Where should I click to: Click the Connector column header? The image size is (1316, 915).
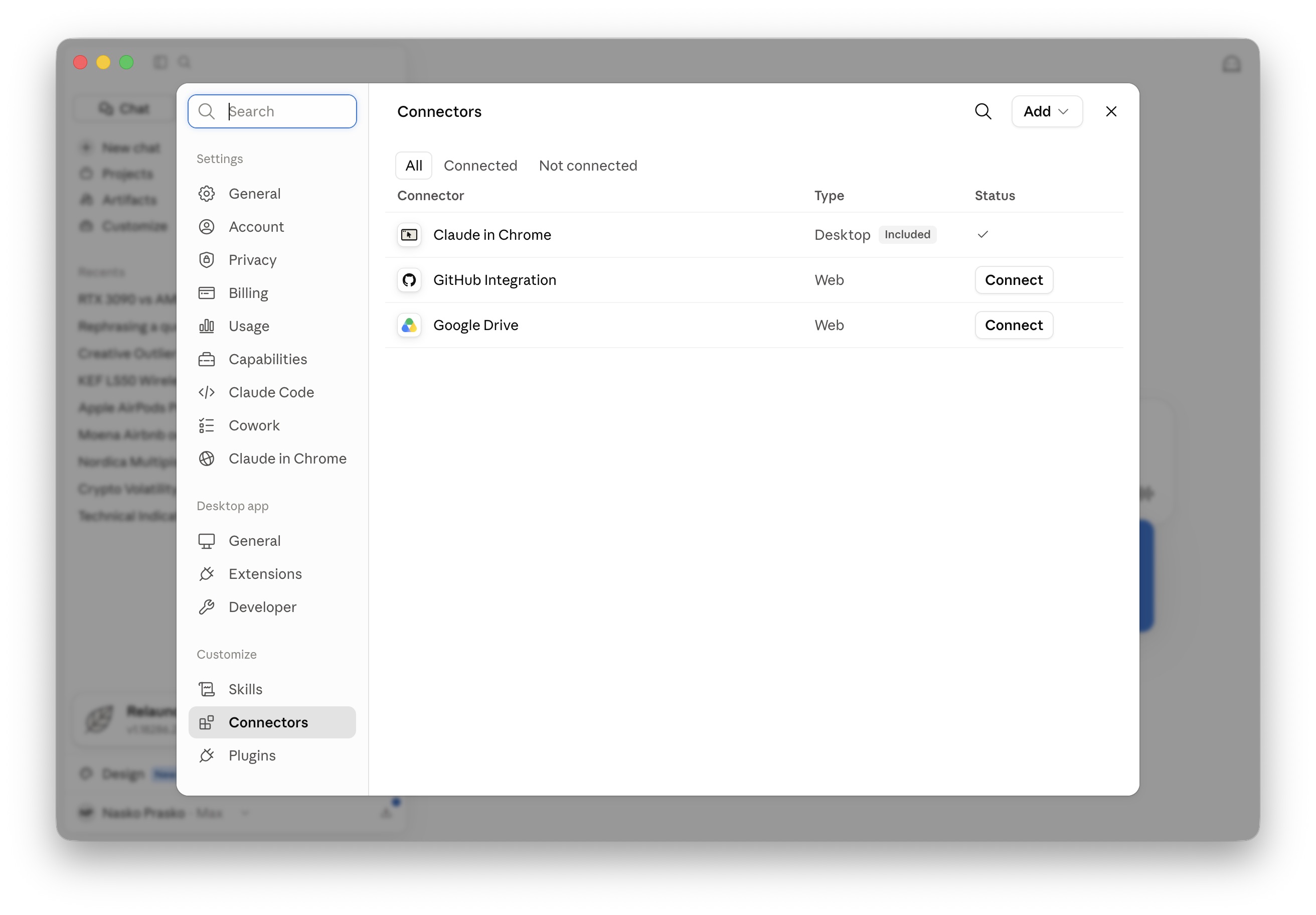pyautogui.click(x=430, y=196)
